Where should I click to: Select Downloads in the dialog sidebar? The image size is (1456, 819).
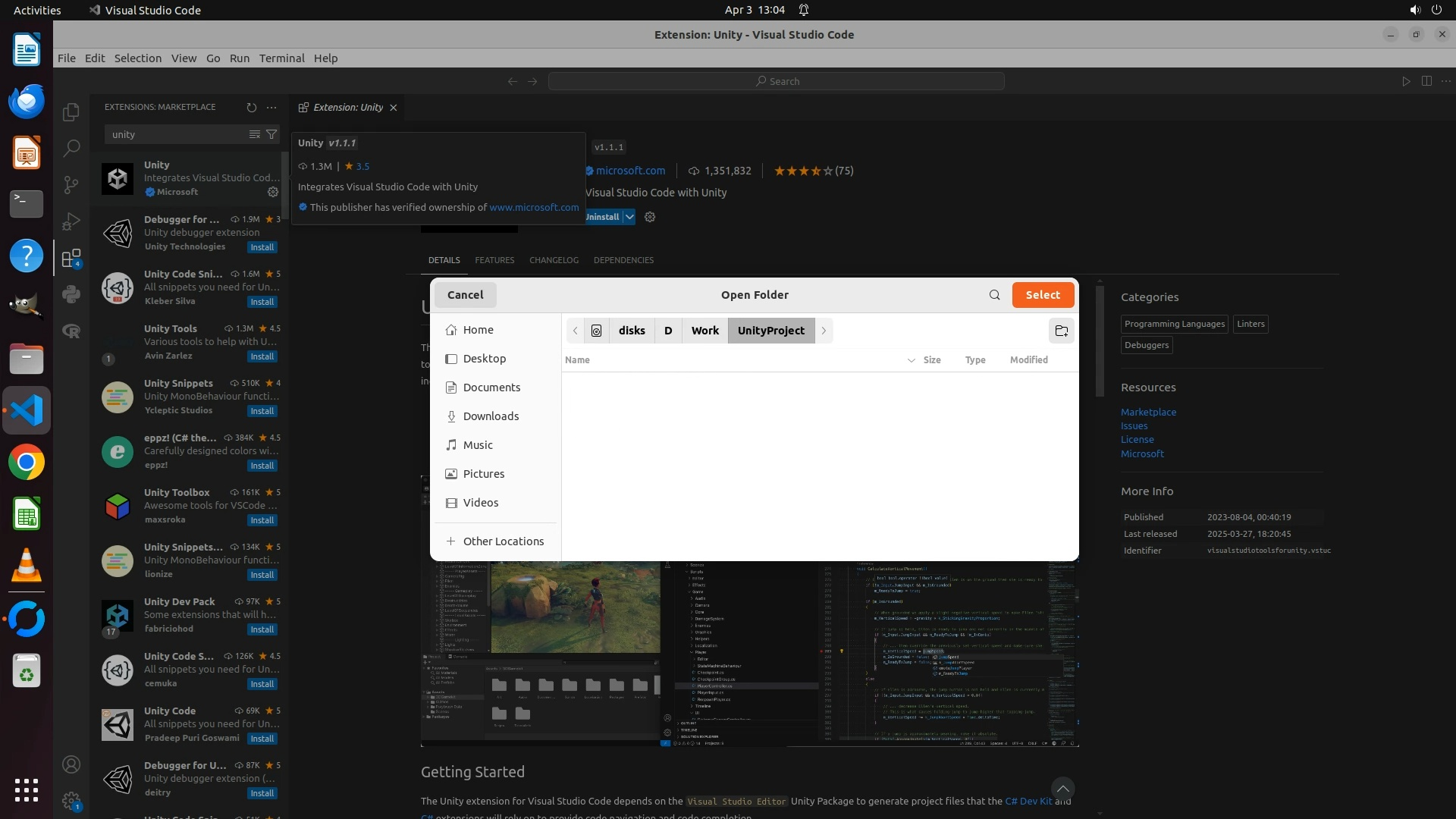[x=491, y=416]
